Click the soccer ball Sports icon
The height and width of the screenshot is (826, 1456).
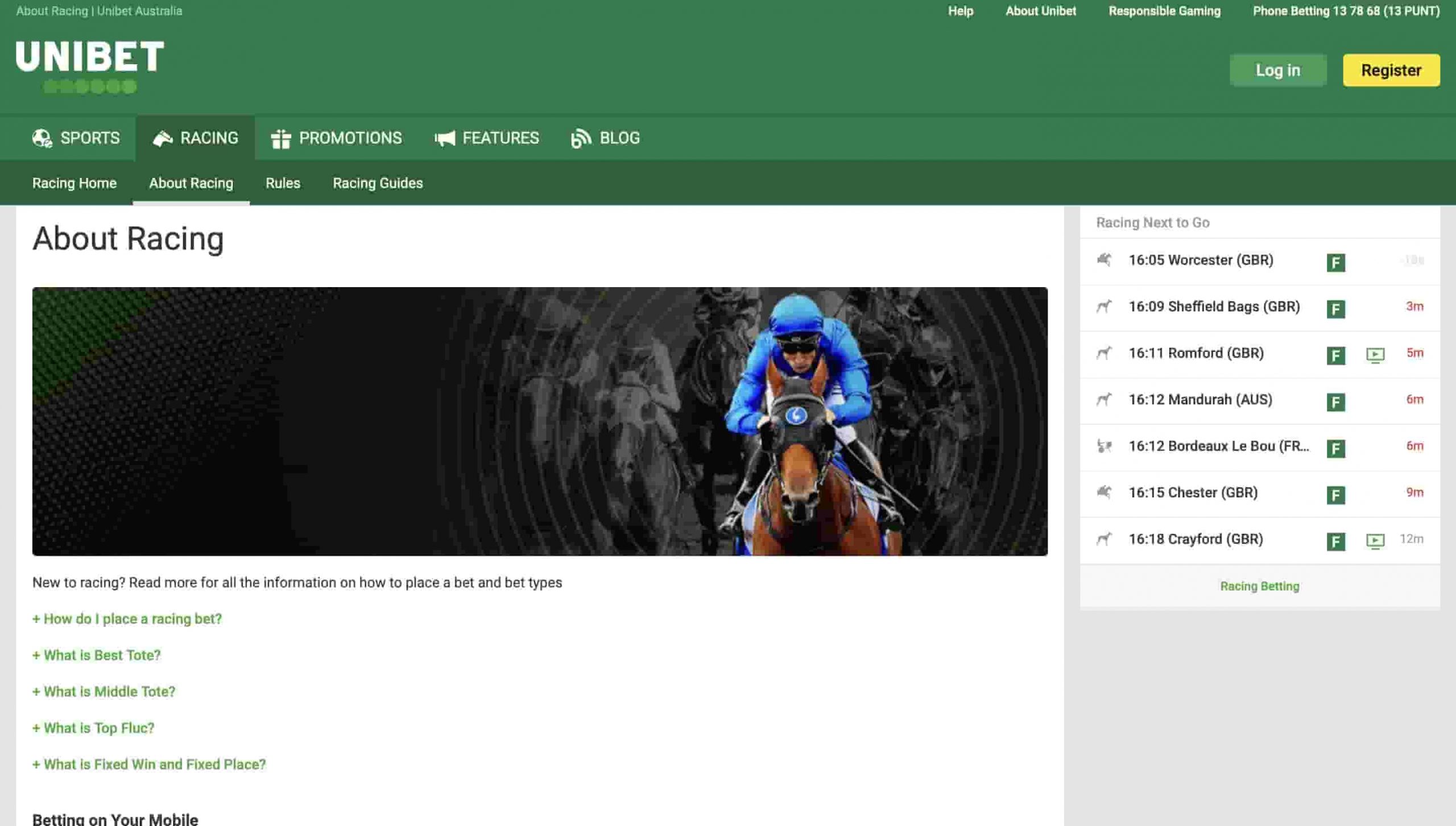[42, 138]
